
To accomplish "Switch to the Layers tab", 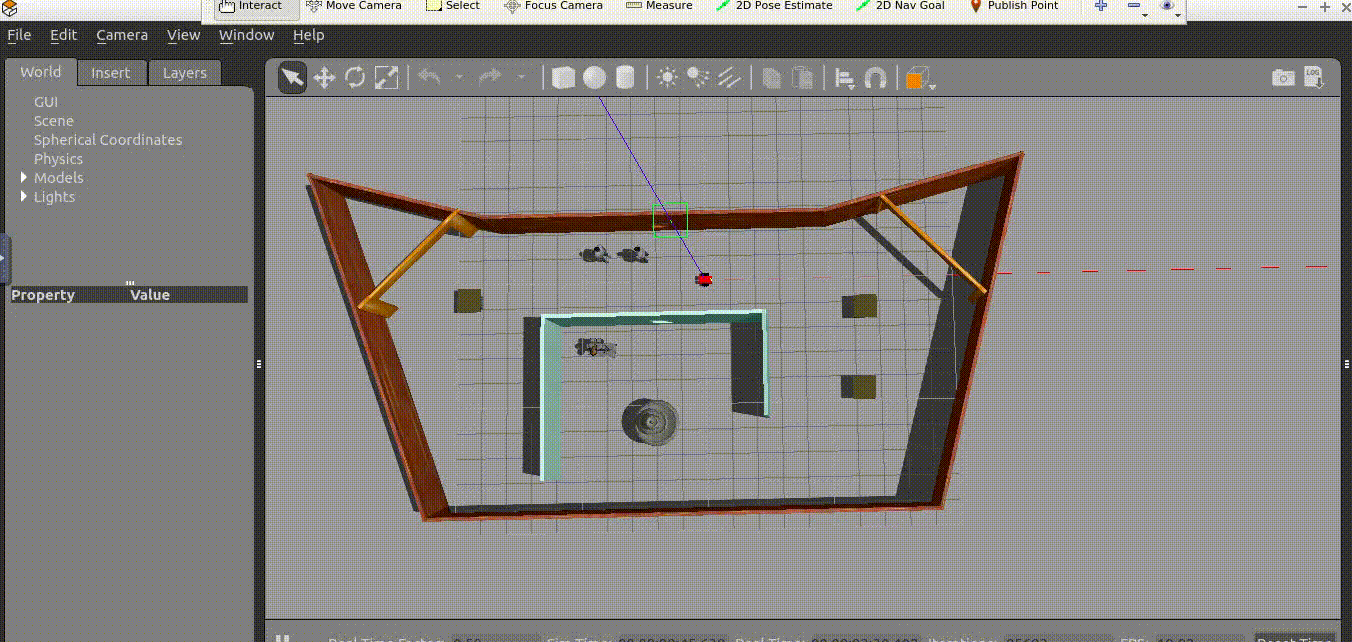I will pyautogui.click(x=185, y=73).
